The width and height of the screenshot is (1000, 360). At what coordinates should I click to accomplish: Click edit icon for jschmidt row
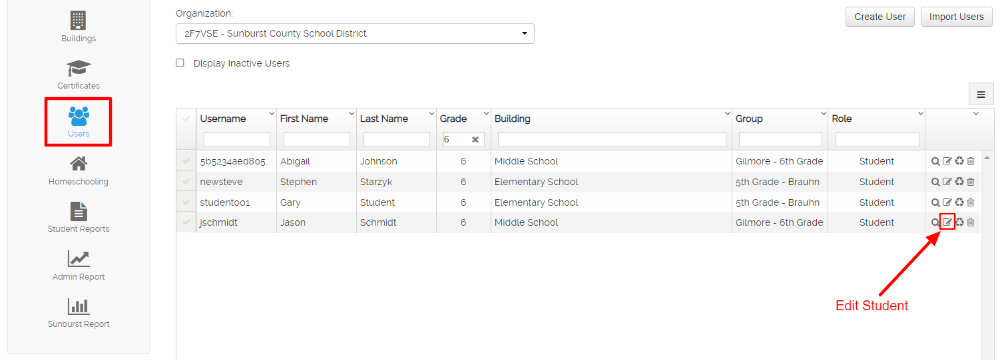point(947,222)
